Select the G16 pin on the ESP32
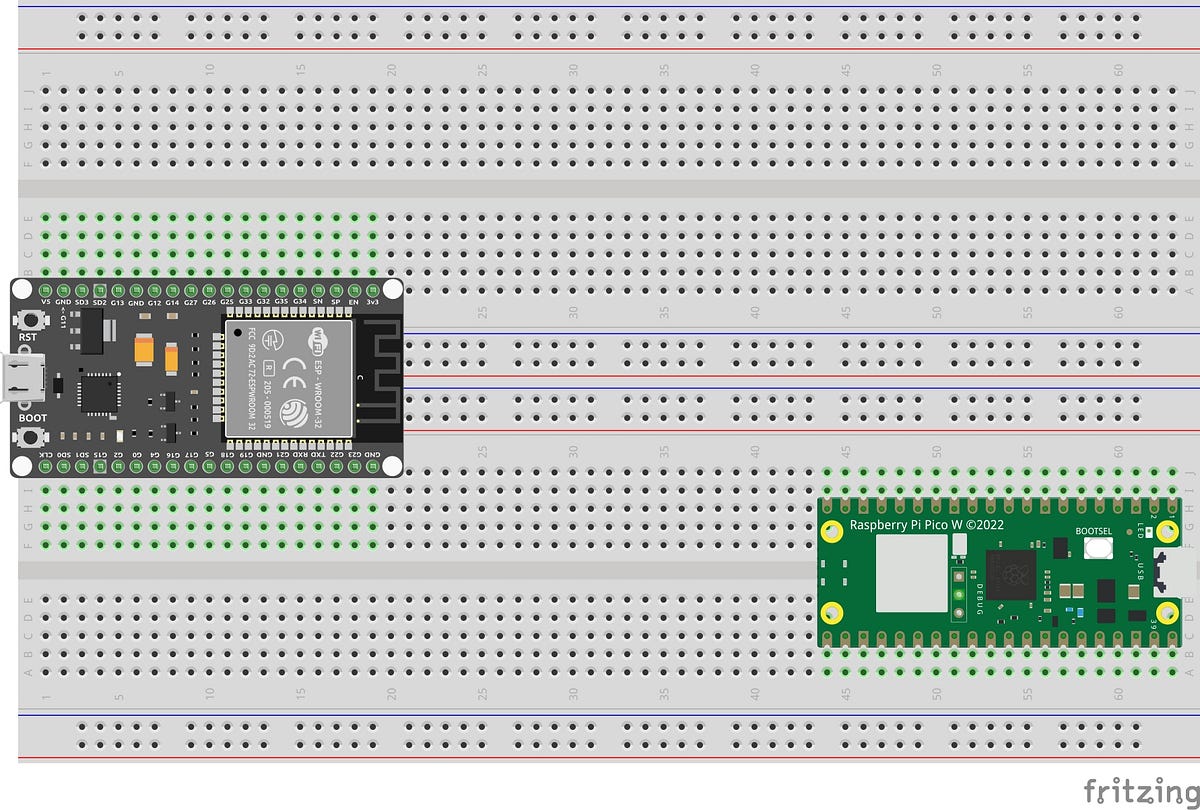This screenshot has height=810, width=1200. (x=173, y=466)
